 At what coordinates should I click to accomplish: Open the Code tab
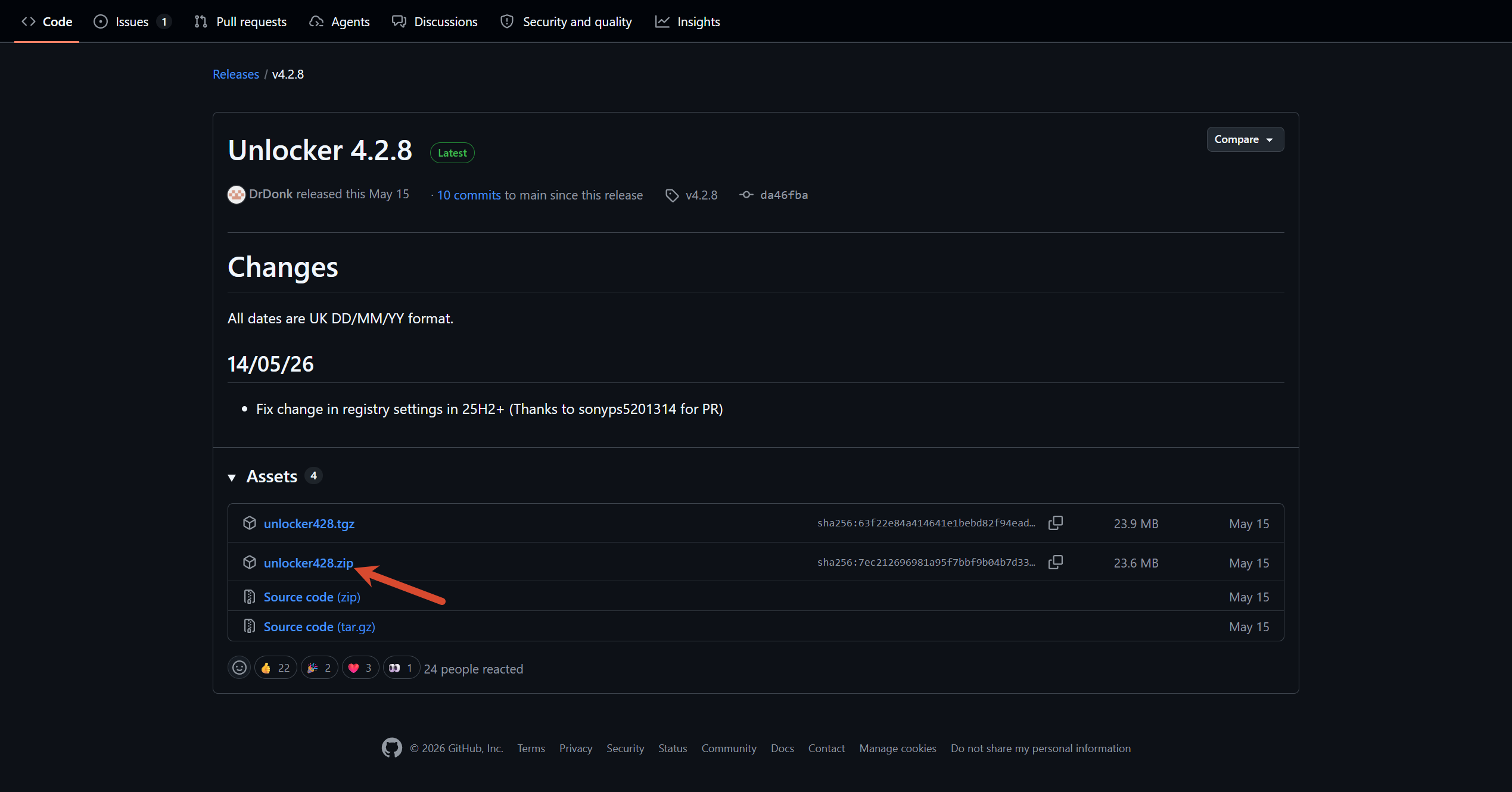46,21
